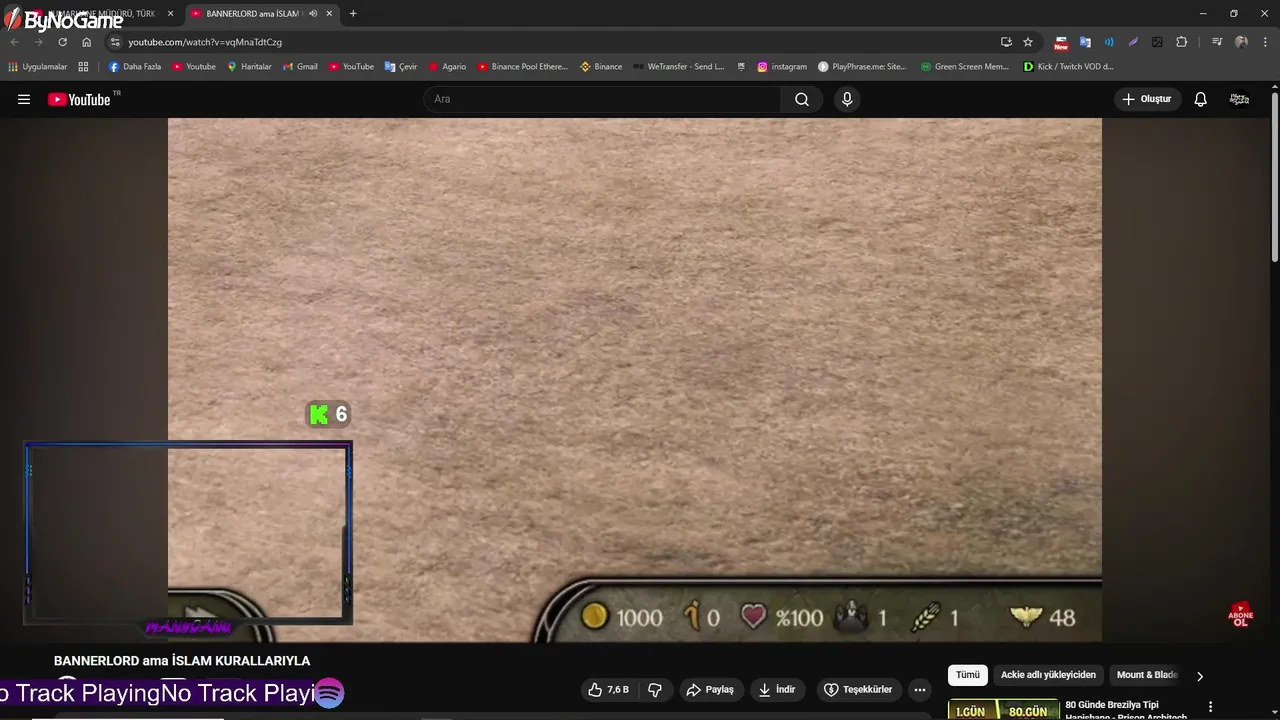Open the image extension icon
Image resolution: width=1280 pixels, height=720 pixels.
[x=1157, y=42]
